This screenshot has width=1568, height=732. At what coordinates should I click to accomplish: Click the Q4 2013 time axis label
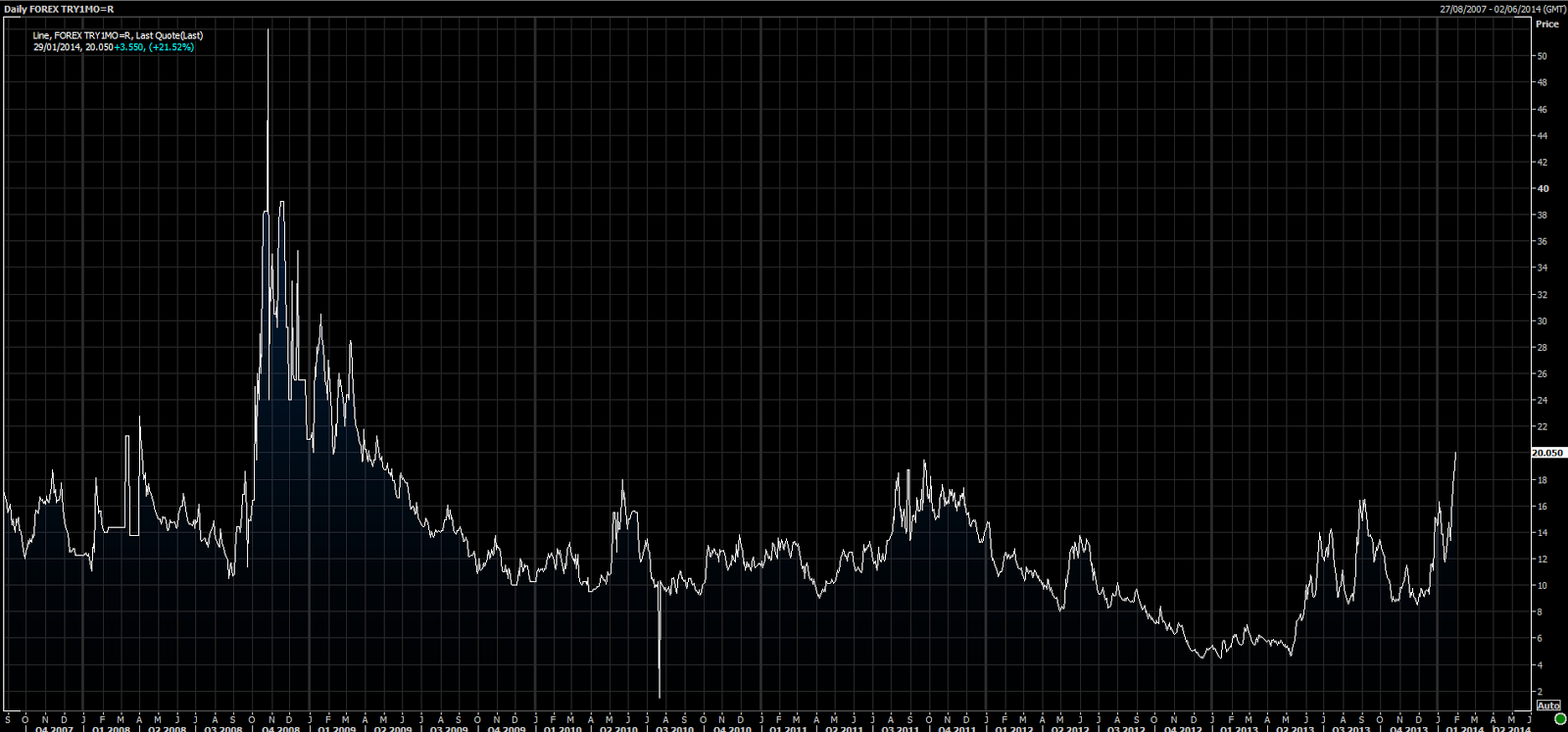pos(1408,728)
